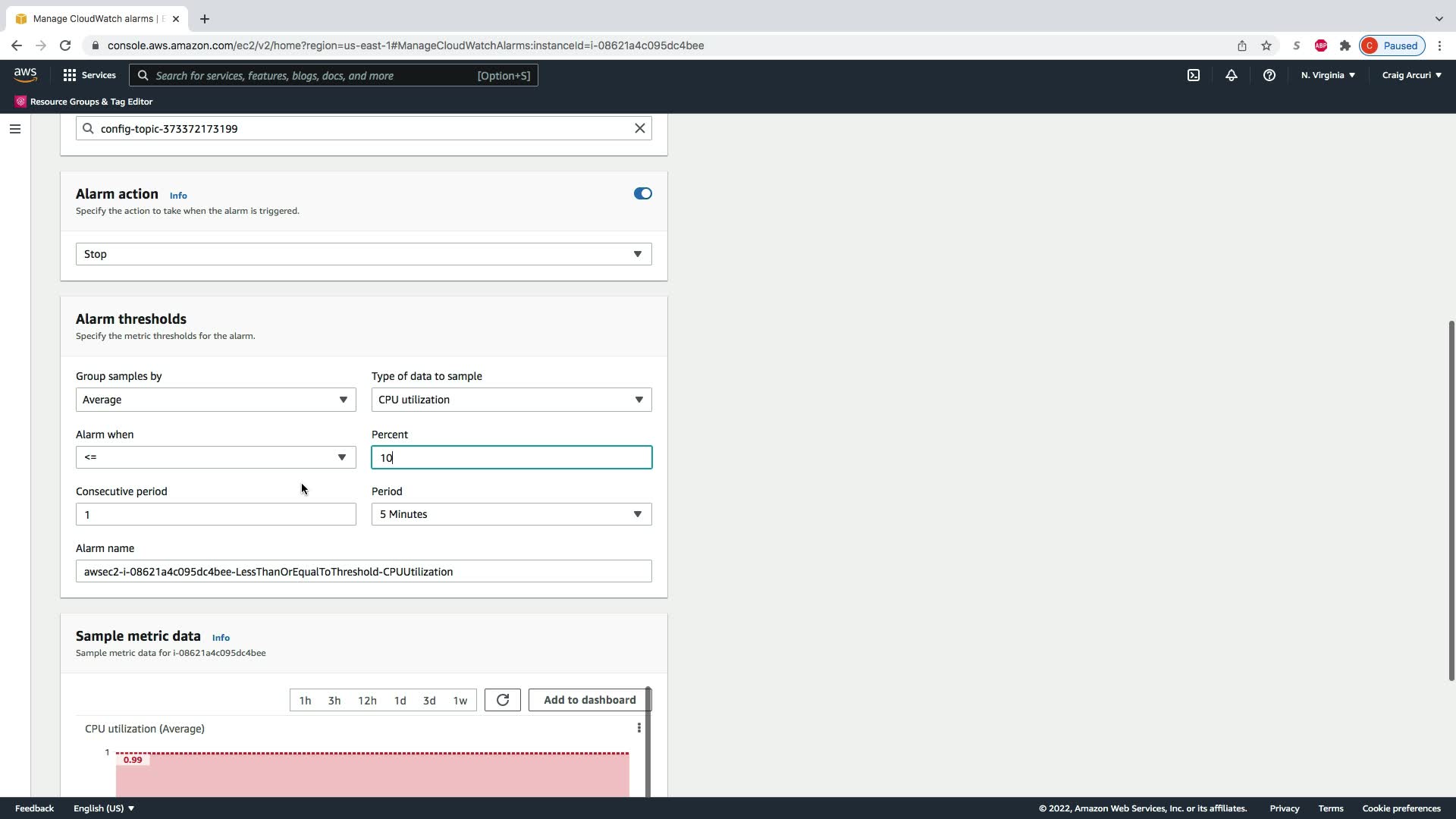Select the 1w time range
Viewport: 1456px width, 819px height.
tap(460, 701)
